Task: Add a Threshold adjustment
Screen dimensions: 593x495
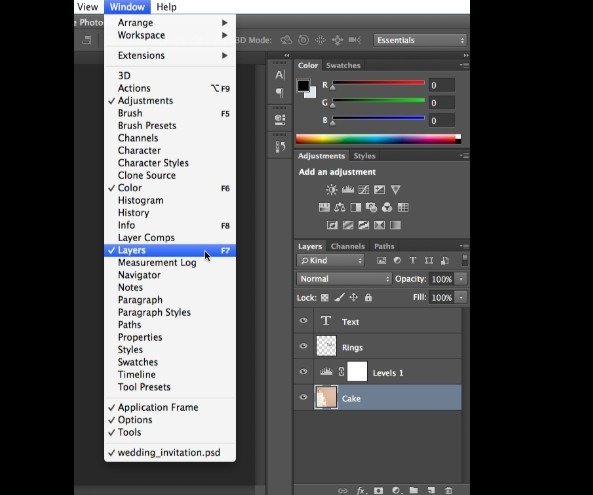Action: [x=363, y=225]
